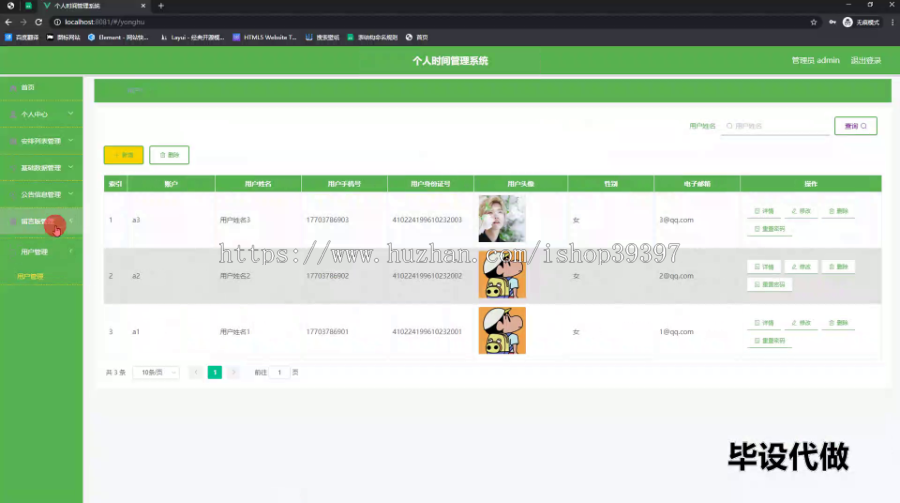Viewport: 900px width, 503px height.
Task: Open 详情 for user a2
Action: [x=764, y=267]
